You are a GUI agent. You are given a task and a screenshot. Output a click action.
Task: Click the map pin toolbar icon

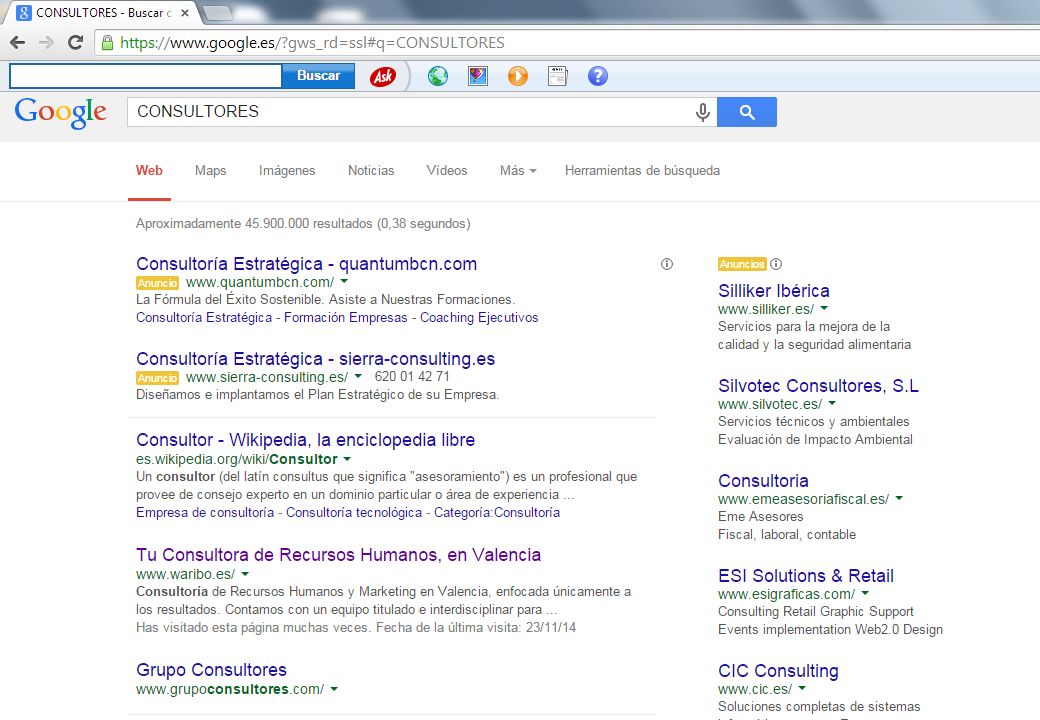(x=478, y=76)
